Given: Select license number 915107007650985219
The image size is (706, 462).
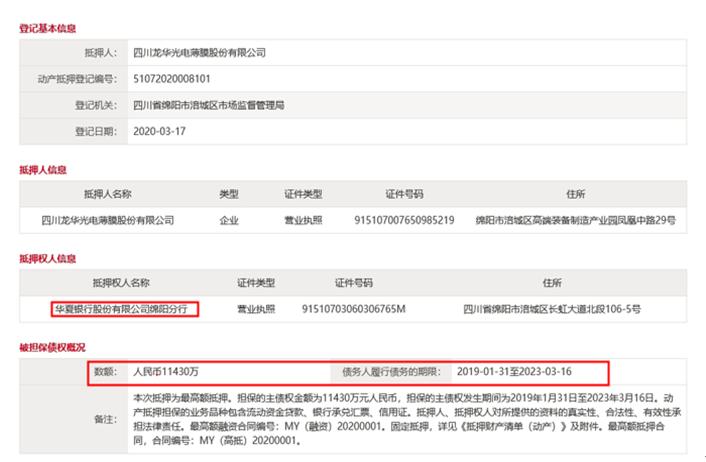Looking at the screenshot, I should pos(404,220).
